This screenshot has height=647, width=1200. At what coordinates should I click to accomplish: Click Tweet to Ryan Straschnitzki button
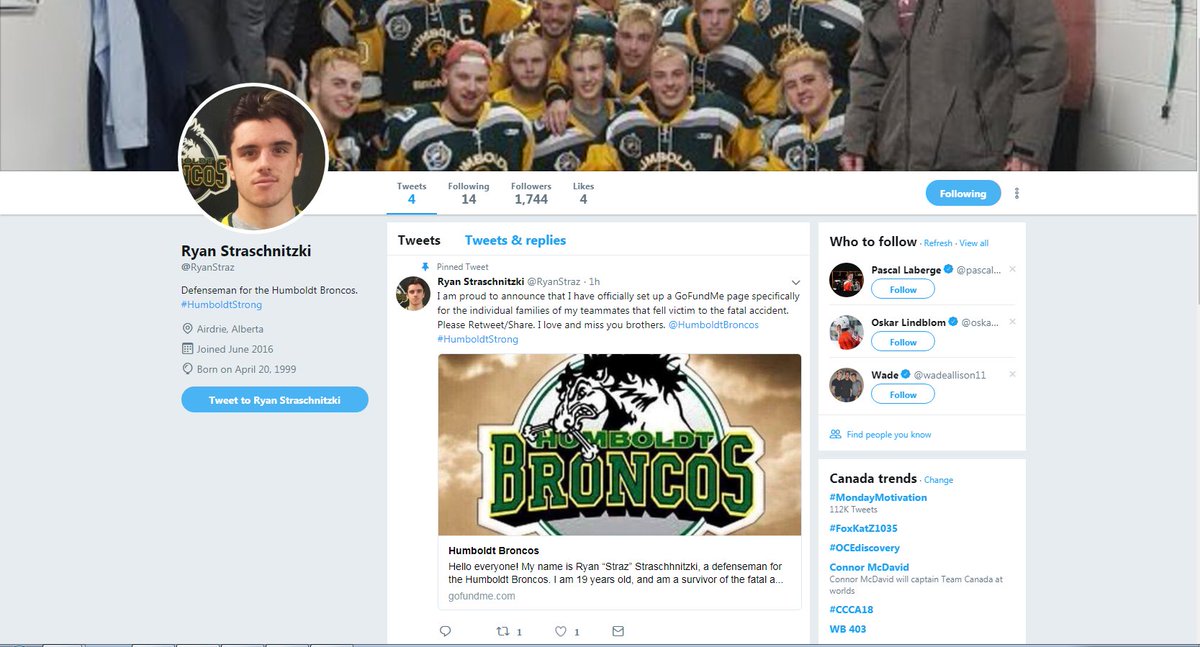pyautogui.click(x=275, y=400)
